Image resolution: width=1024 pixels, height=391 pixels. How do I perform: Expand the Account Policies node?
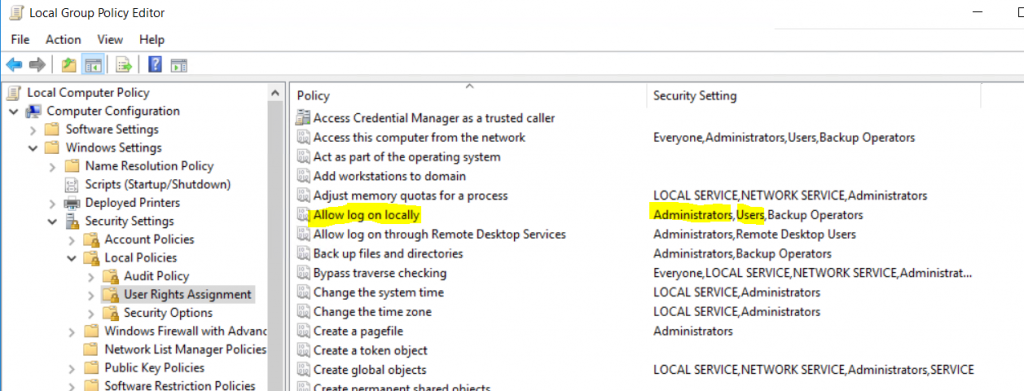point(72,240)
